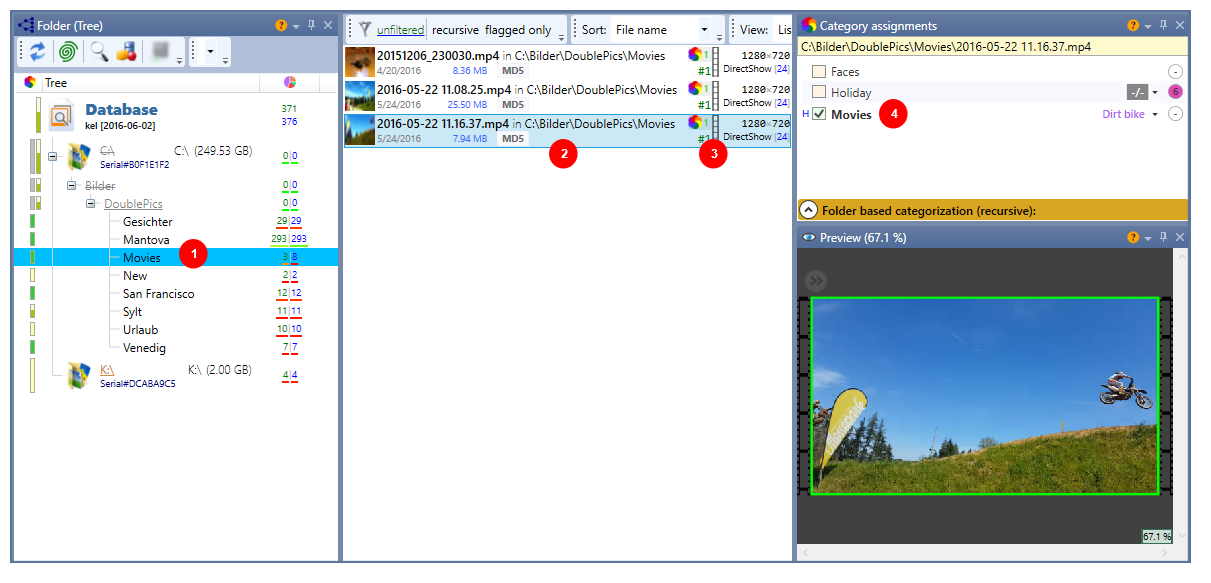This screenshot has height=583, width=1211.
Task: Click the funnel filter icon
Action: pyautogui.click(x=365, y=30)
